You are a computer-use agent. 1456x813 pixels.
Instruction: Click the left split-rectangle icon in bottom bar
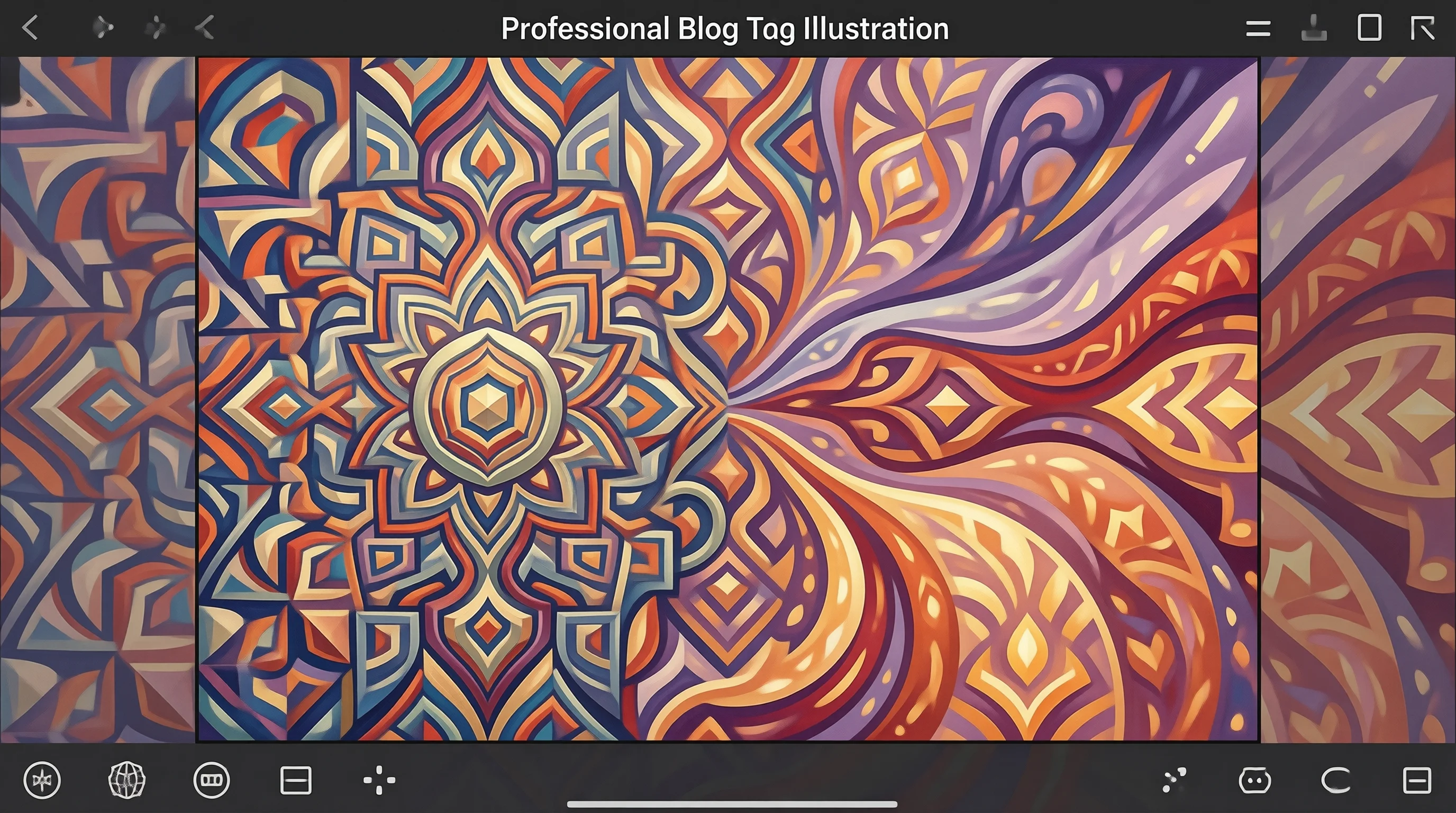pos(296,780)
